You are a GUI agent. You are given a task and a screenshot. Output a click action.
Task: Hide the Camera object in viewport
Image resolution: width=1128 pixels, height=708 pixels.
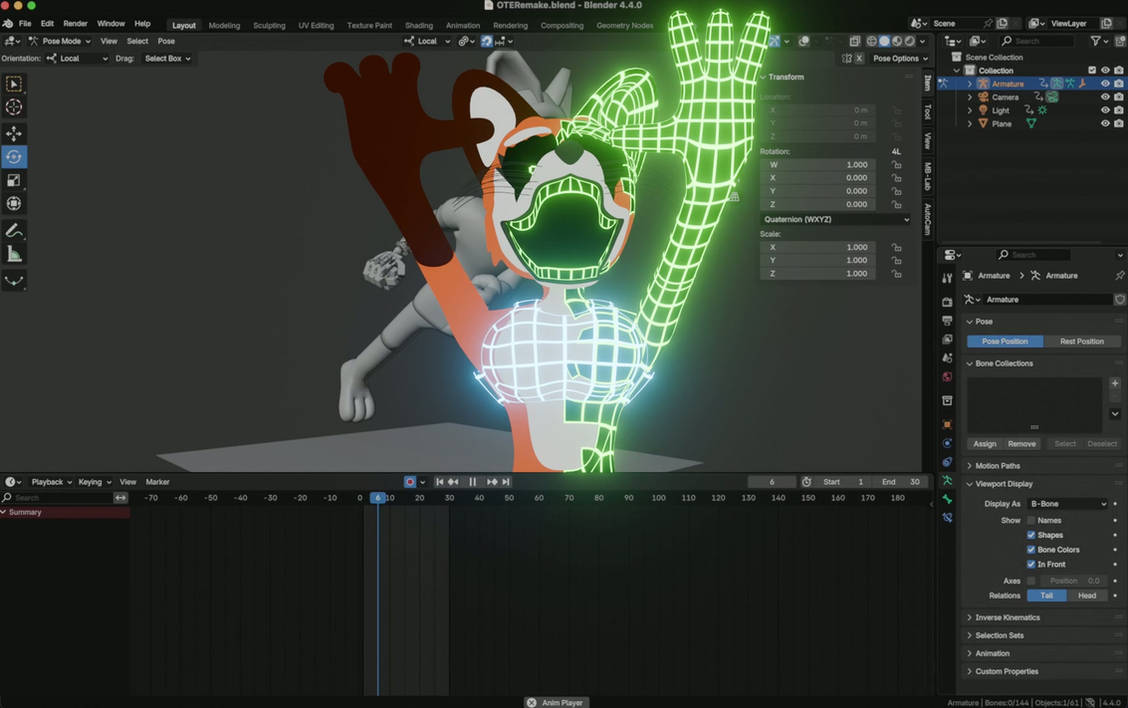(x=1105, y=97)
